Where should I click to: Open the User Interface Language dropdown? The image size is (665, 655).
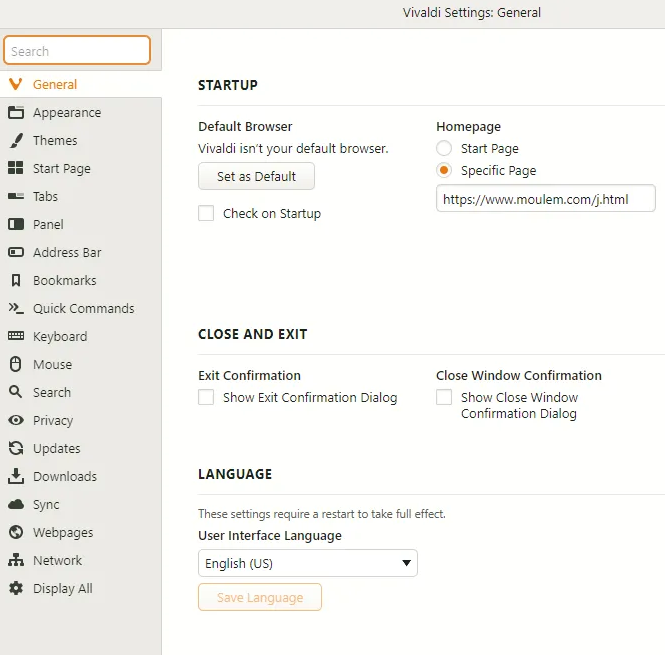coord(308,563)
